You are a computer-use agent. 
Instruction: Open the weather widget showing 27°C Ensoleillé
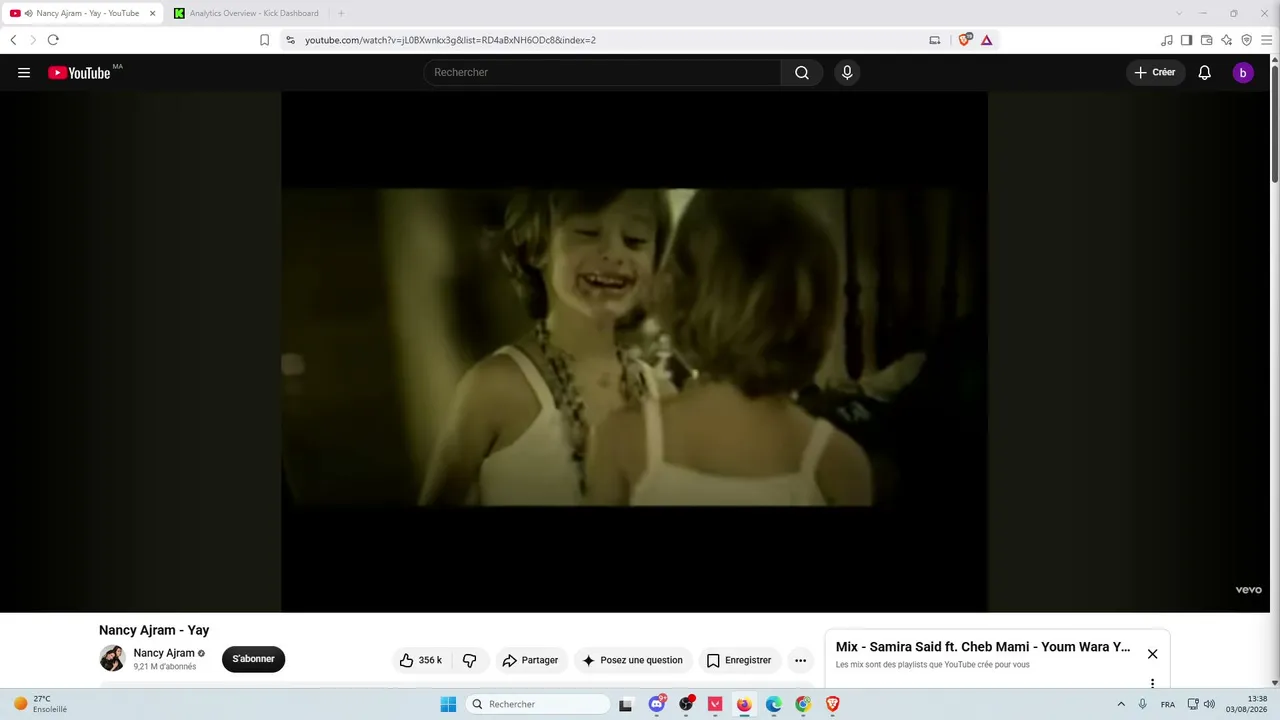[x=41, y=704]
